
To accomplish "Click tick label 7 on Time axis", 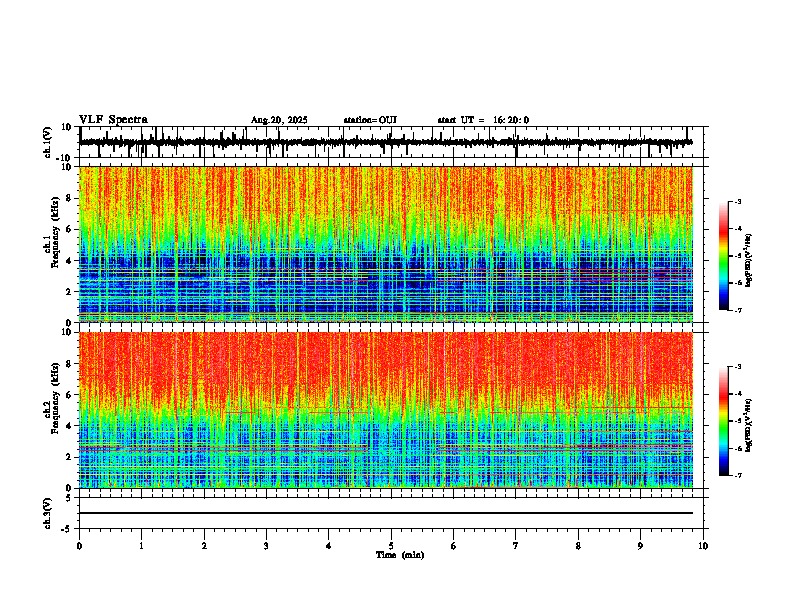I will [x=516, y=546].
